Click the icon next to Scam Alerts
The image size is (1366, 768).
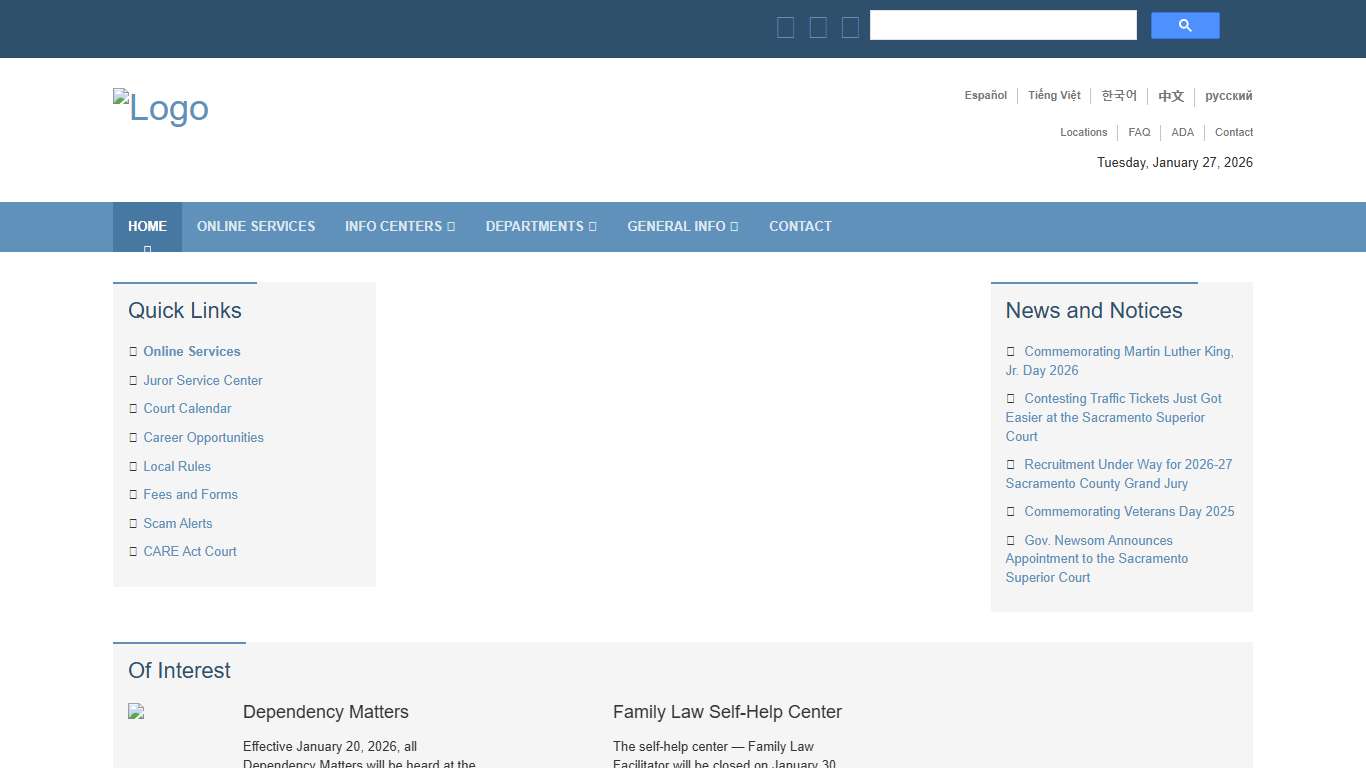pos(133,523)
